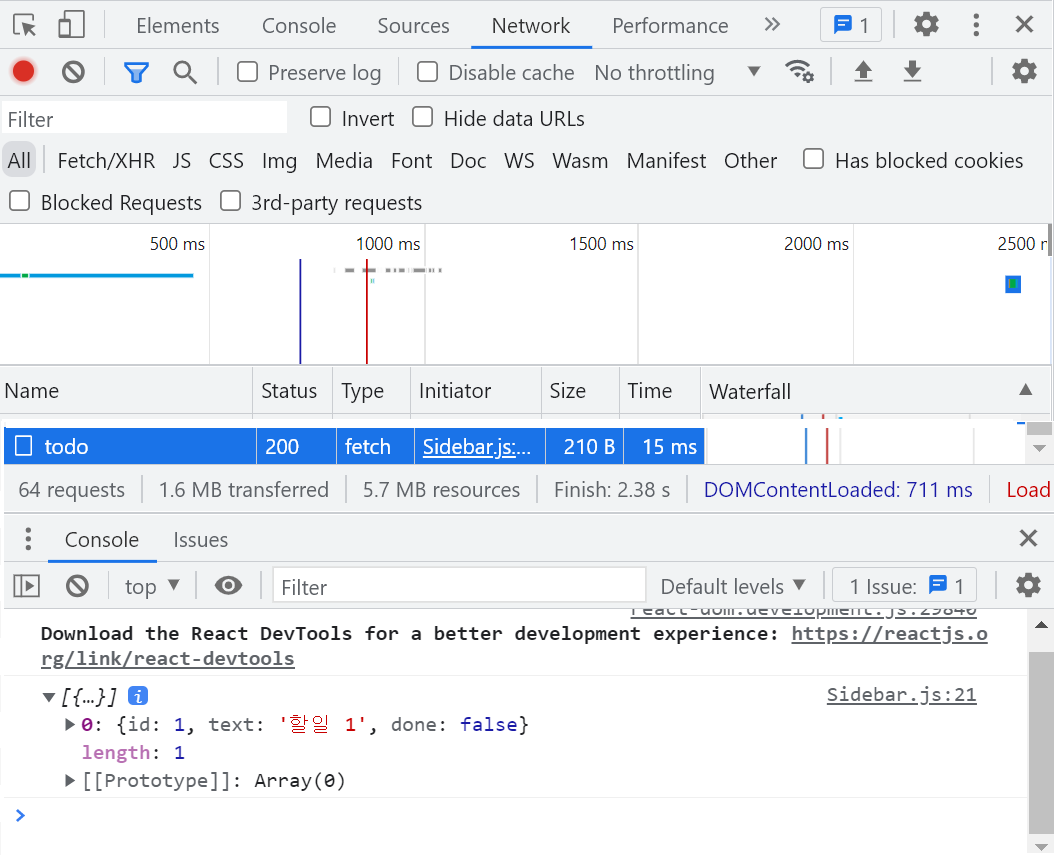Close the DevTools panel
1057x855 pixels.
coord(1024,25)
